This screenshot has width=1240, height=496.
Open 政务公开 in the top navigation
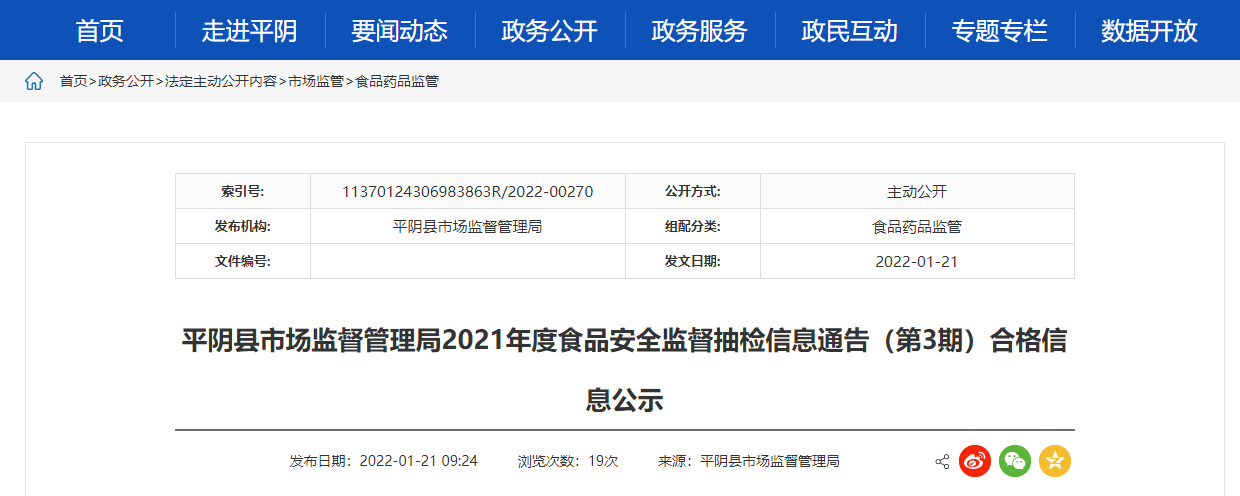tap(549, 31)
